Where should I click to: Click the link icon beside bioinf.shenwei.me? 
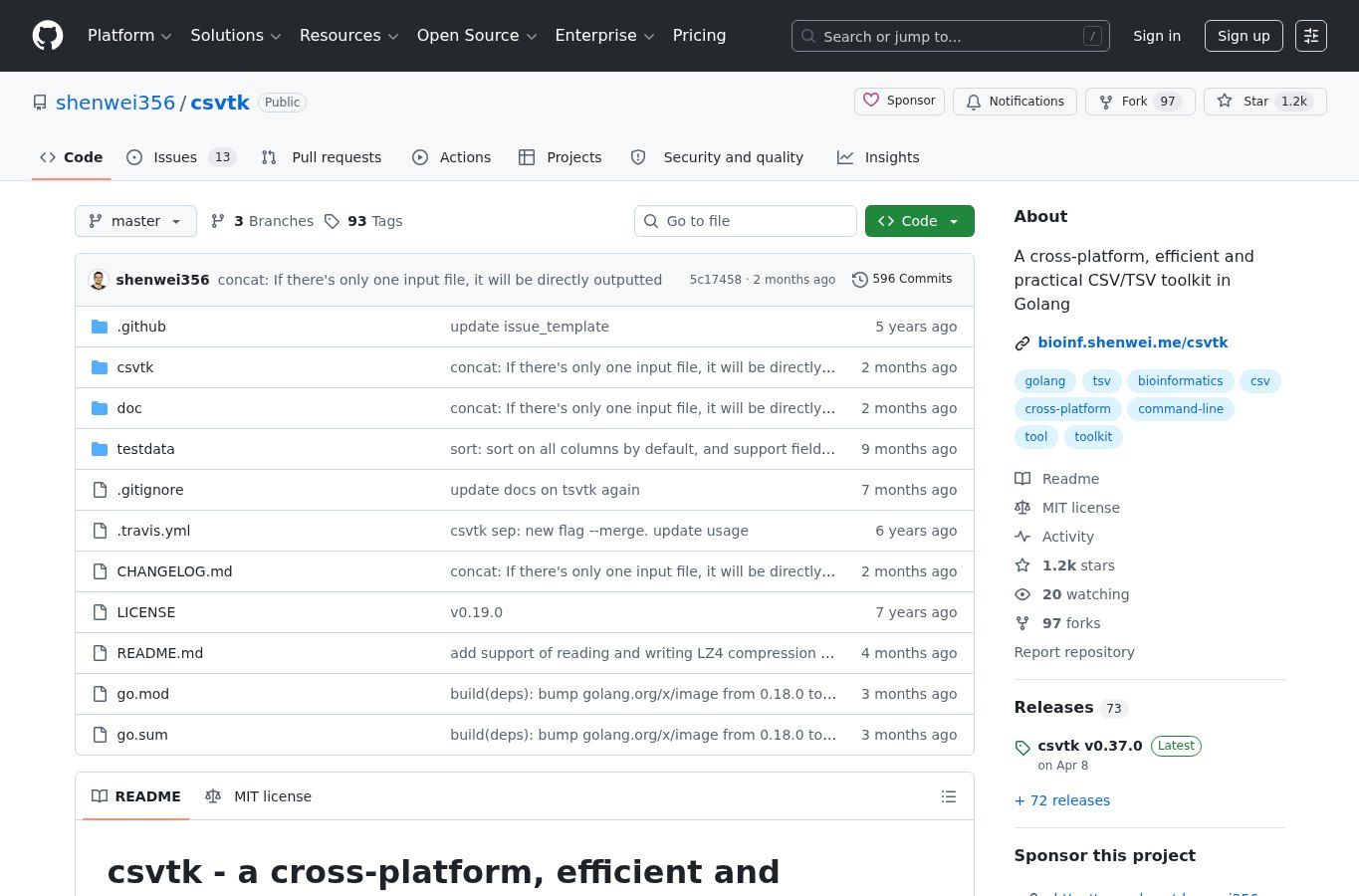click(x=1021, y=343)
